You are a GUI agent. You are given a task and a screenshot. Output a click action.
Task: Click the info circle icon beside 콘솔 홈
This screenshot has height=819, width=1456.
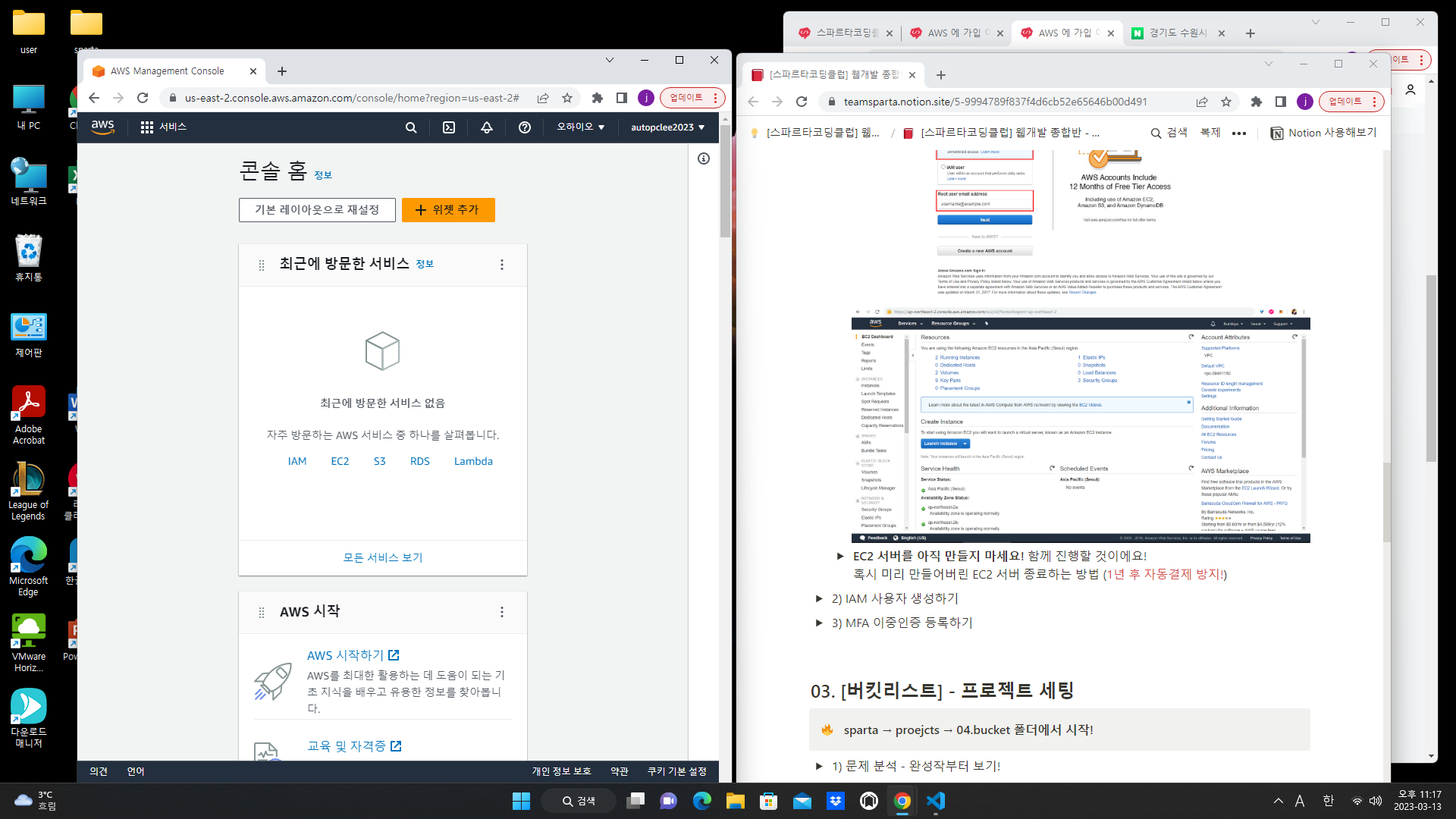pos(704,158)
